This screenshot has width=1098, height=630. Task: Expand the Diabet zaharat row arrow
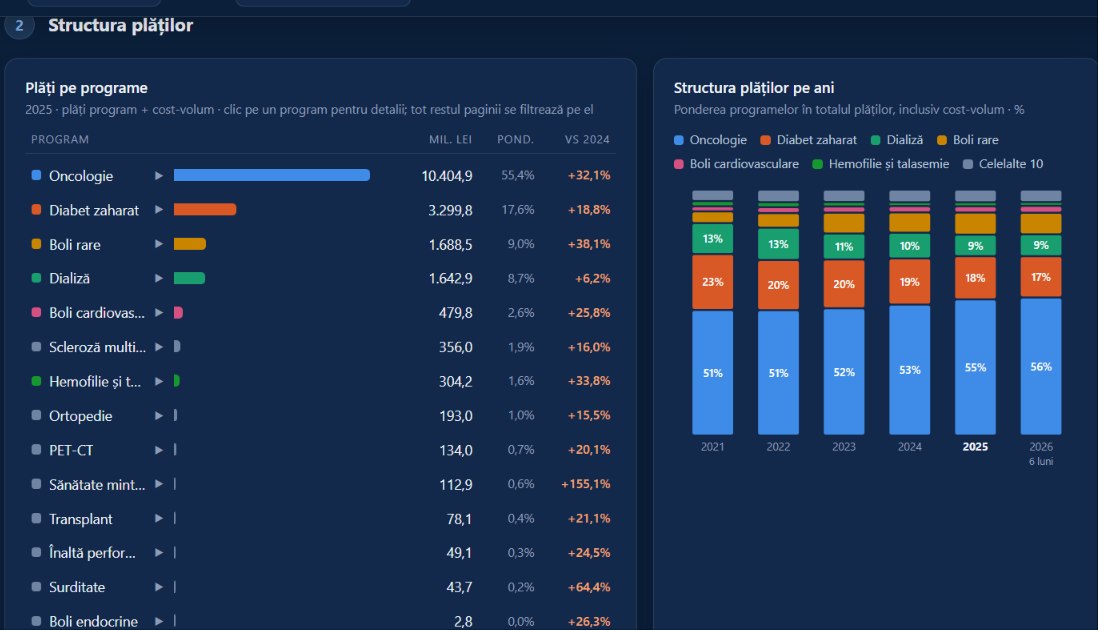pos(159,210)
